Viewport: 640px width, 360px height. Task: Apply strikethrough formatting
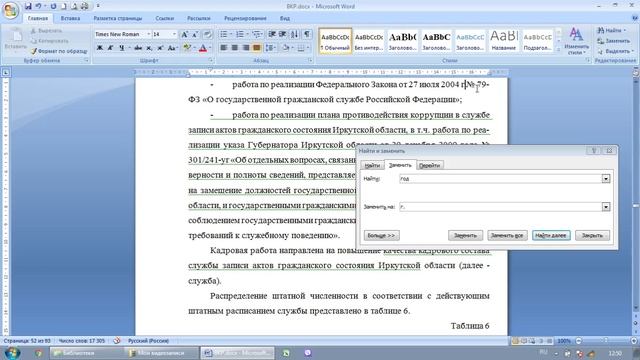tap(138, 48)
